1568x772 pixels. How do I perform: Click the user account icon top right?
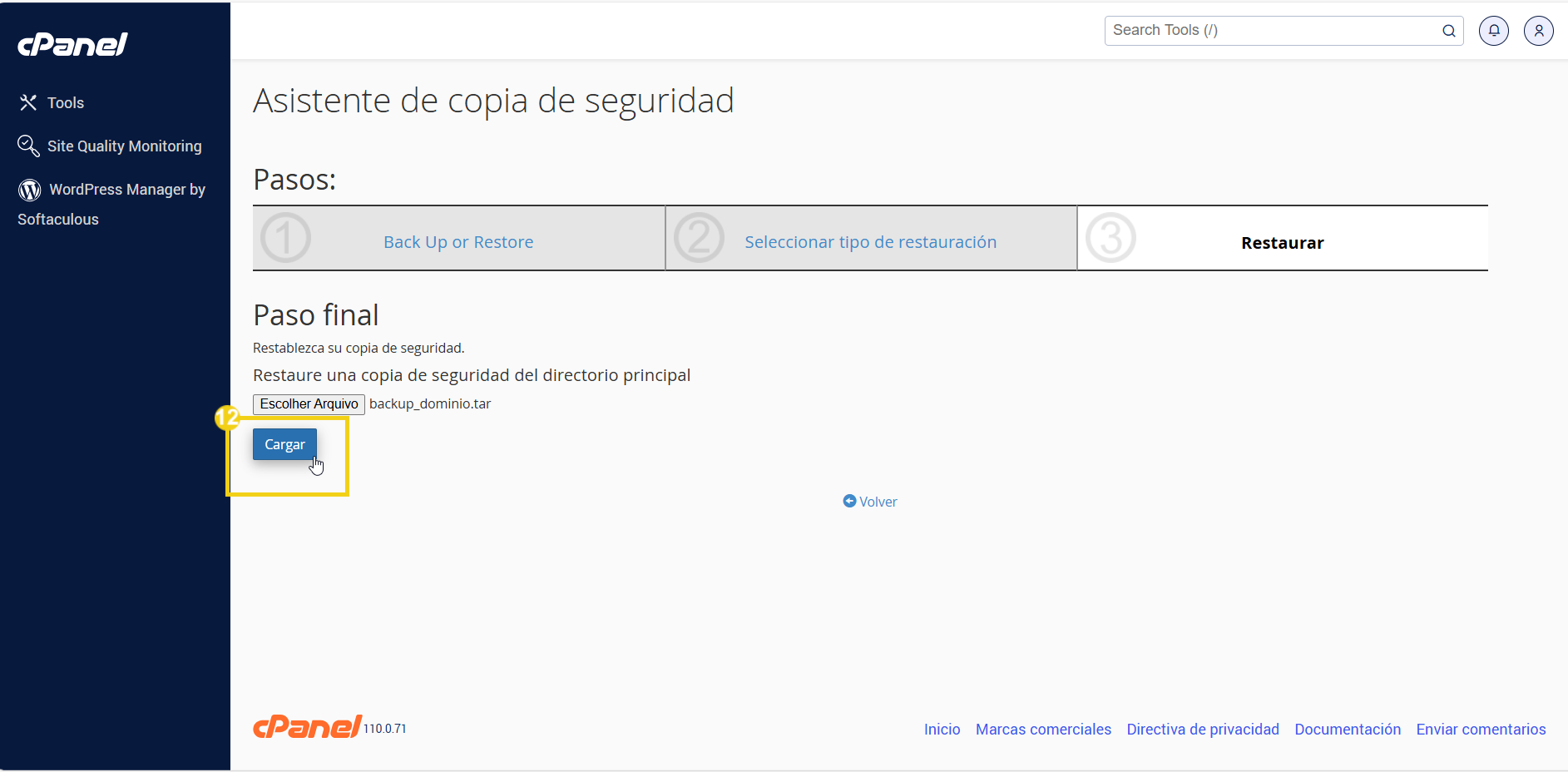1538,30
